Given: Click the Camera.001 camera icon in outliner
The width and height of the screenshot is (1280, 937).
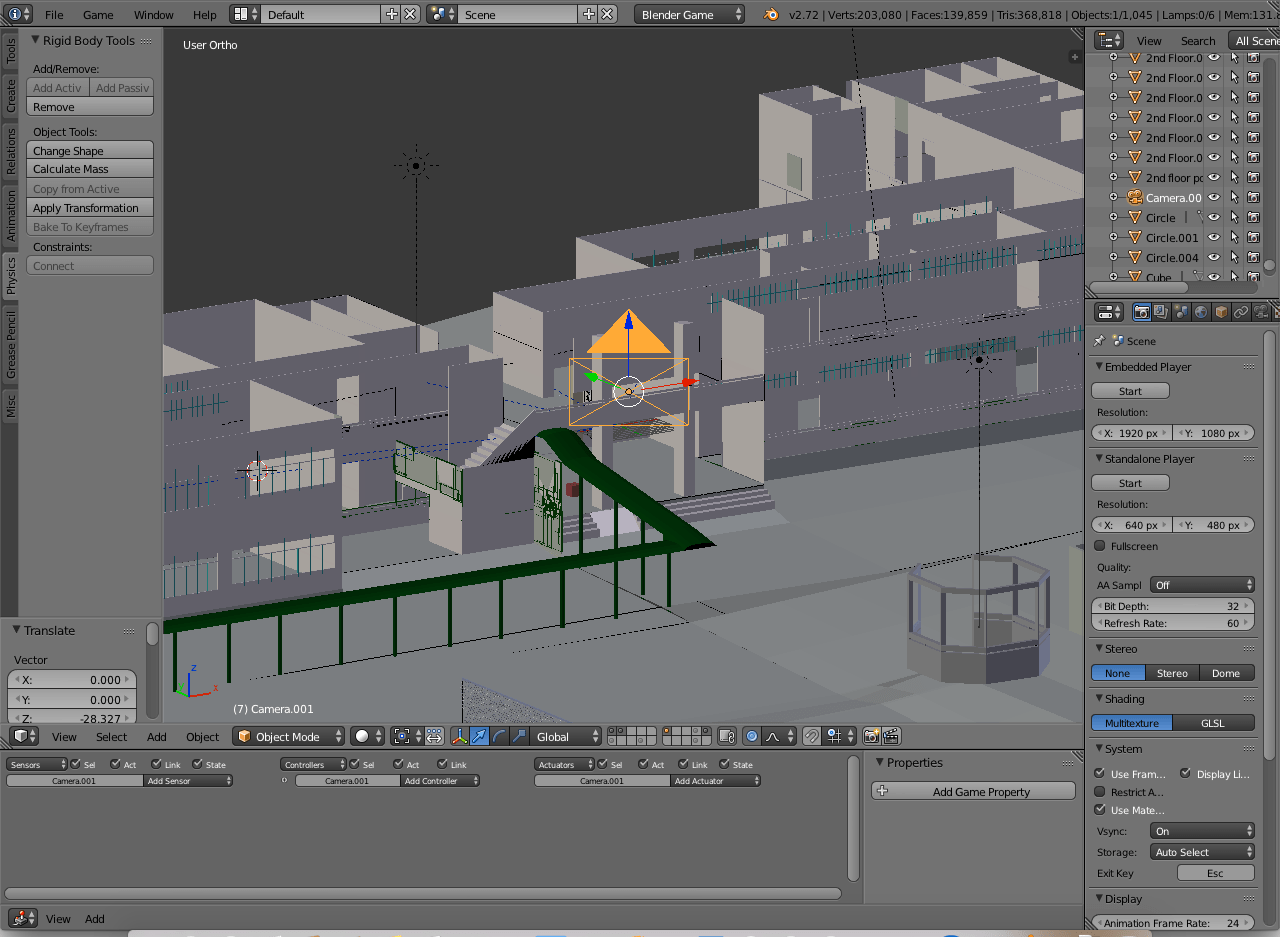Looking at the screenshot, I should click(x=1135, y=198).
